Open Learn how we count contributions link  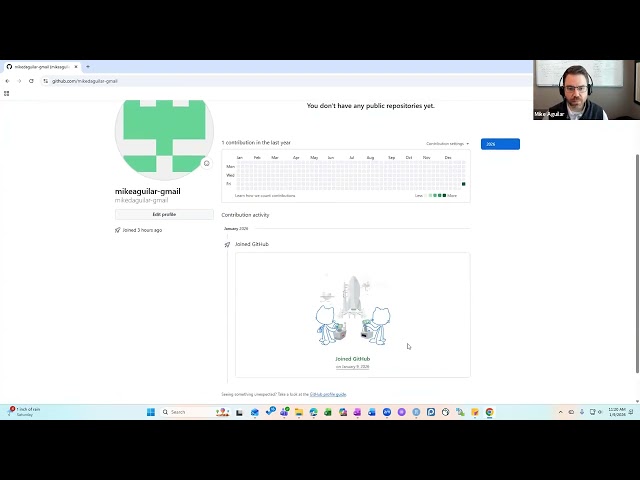coord(265,196)
